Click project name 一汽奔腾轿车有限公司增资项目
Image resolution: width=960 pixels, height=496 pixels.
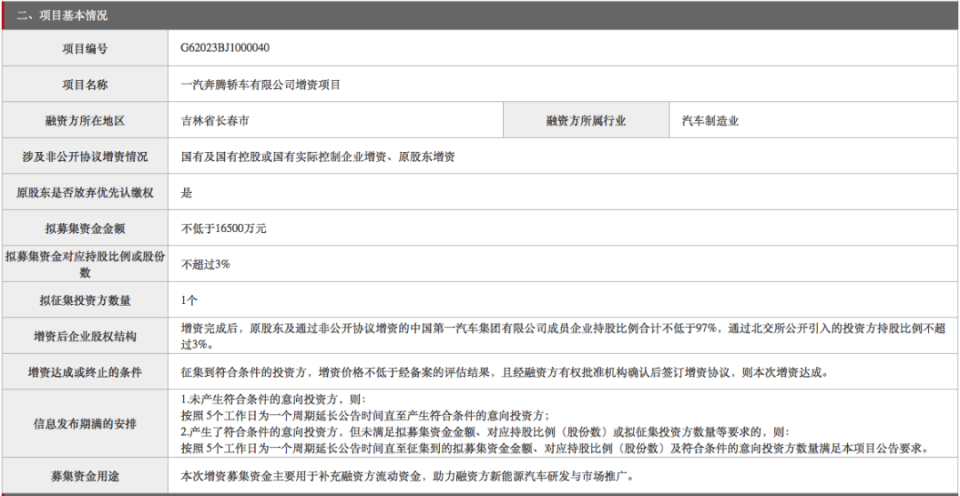[261, 85]
